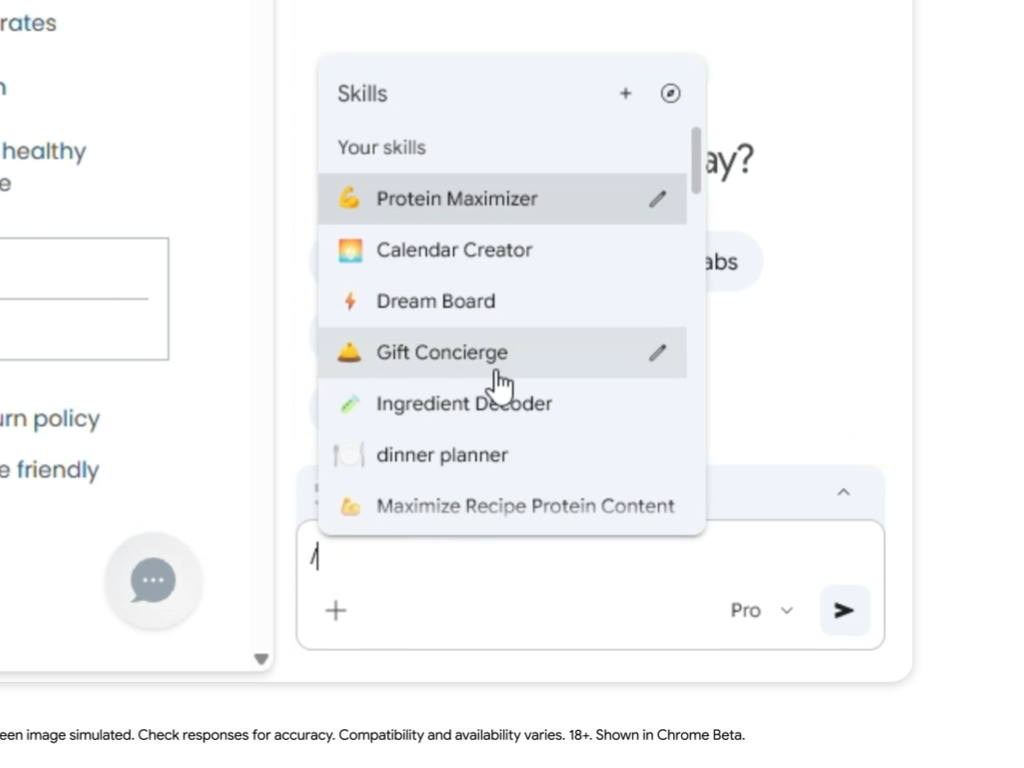Open the floating chat bubble button
The height and width of the screenshot is (768, 1024).
tap(153, 581)
